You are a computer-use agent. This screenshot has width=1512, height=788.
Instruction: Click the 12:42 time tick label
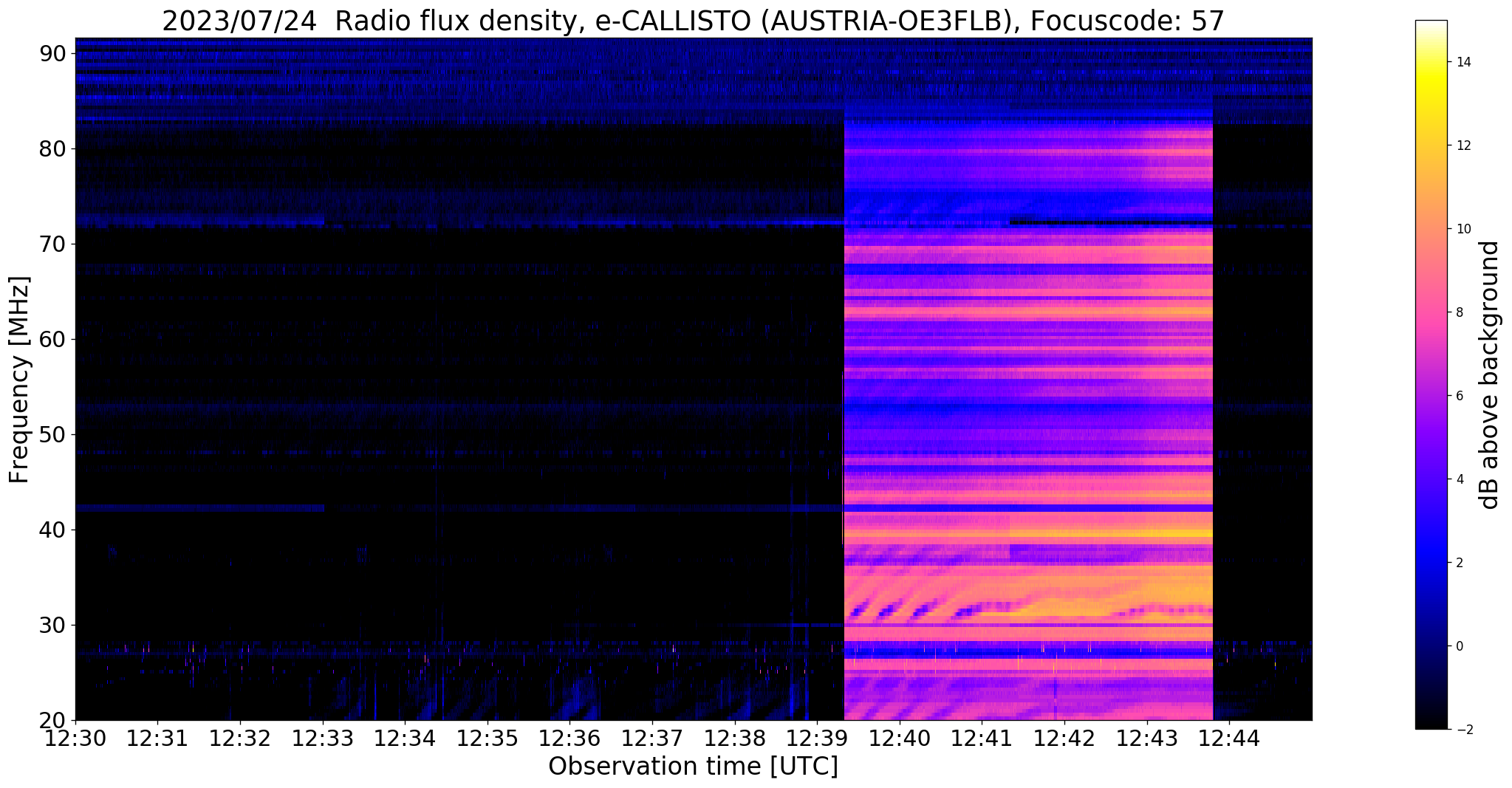pyautogui.click(x=1064, y=738)
